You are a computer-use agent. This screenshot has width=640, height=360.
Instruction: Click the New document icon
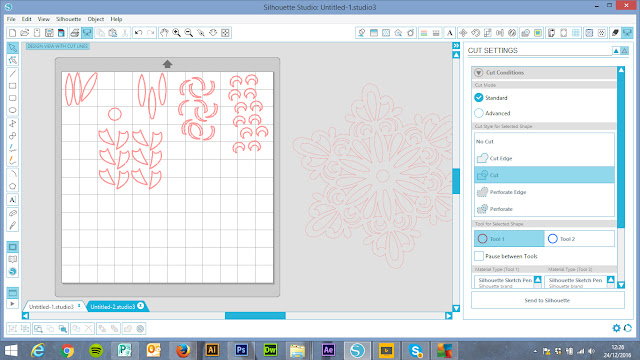tap(12, 33)
